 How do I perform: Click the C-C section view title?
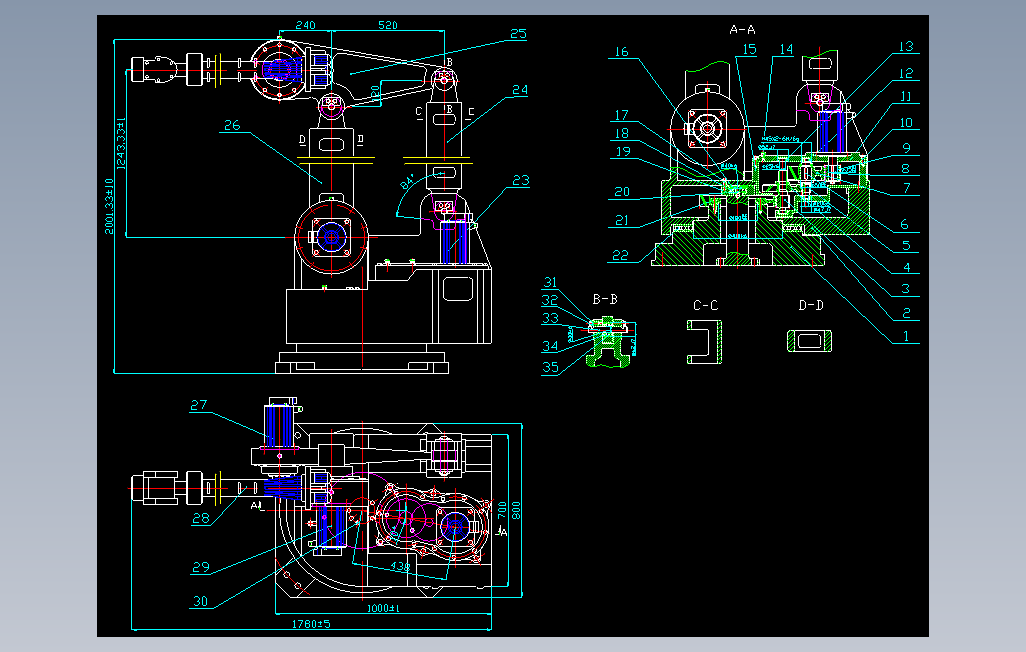(x=705, y=305)
